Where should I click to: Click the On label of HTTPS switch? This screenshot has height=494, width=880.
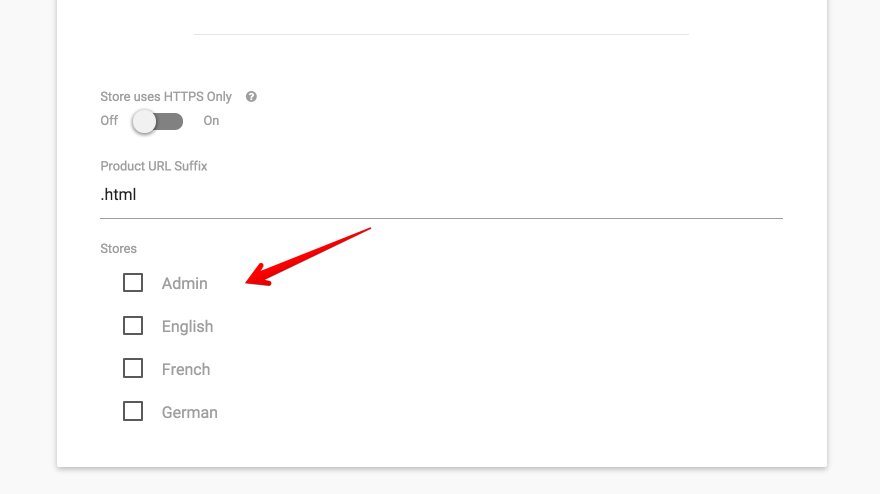(211, 121)
